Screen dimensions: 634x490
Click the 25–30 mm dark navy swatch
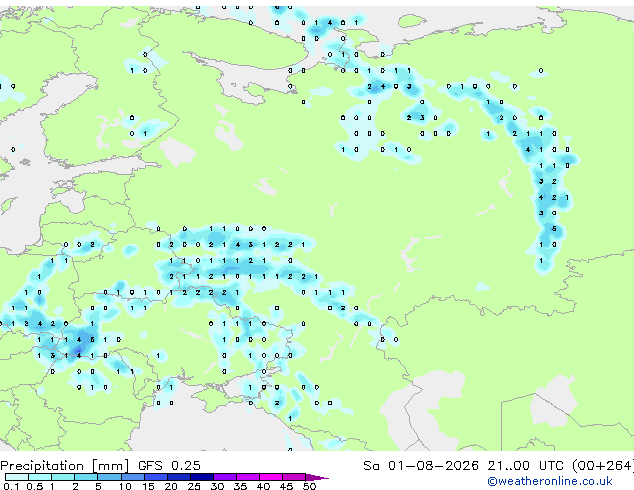[x=202, y=477]
